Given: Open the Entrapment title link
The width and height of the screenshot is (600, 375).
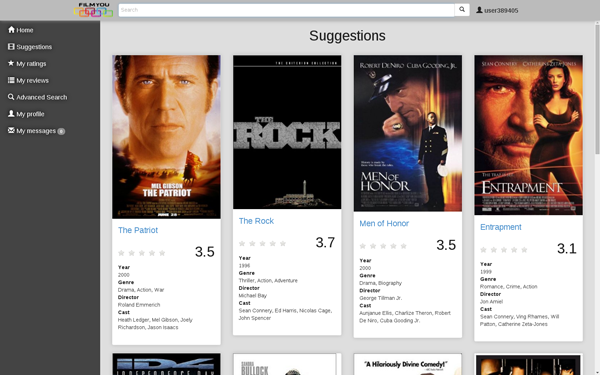Looking at the screenshot, I should point(501,227).
